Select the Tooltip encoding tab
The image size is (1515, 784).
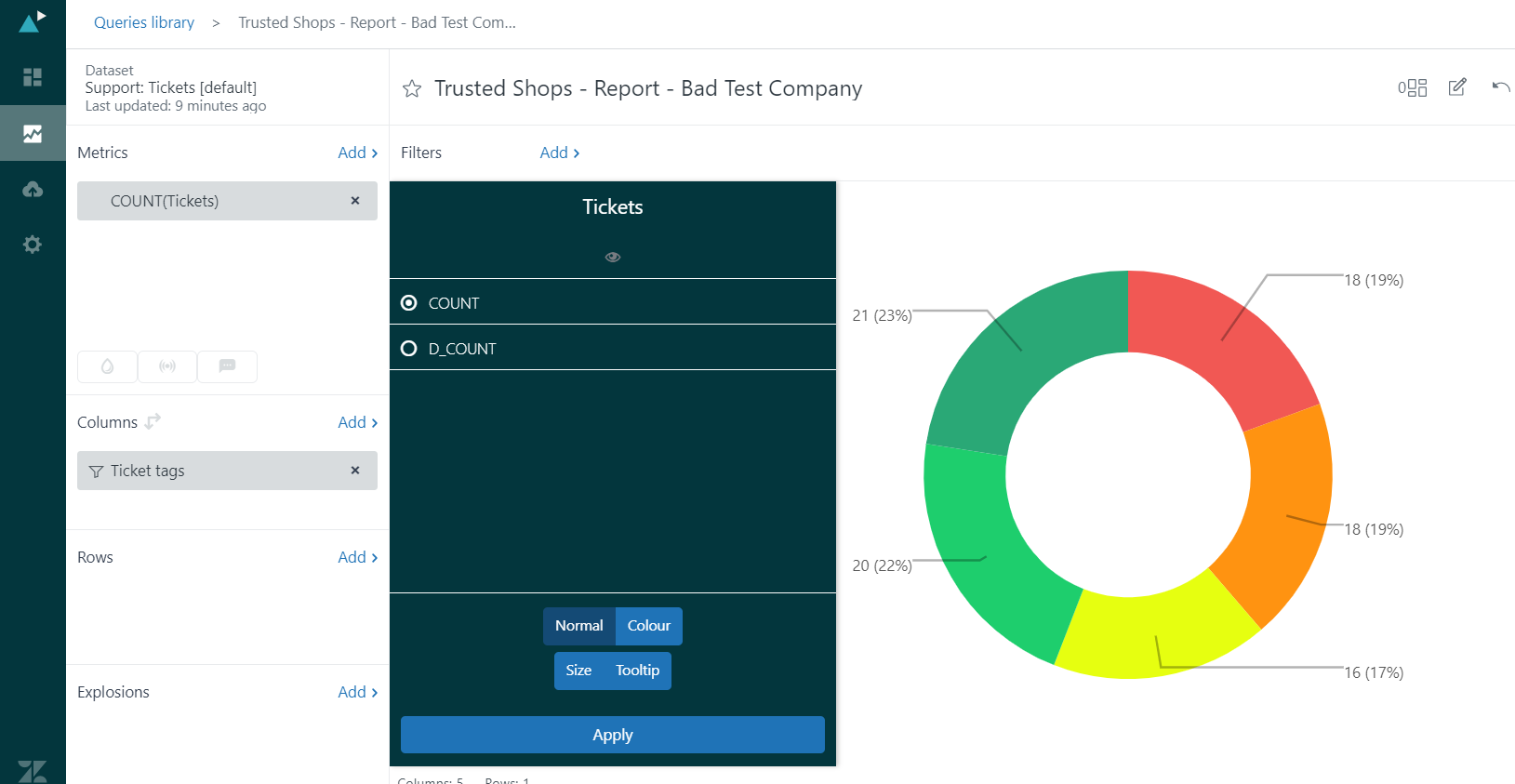coord(638,671)
